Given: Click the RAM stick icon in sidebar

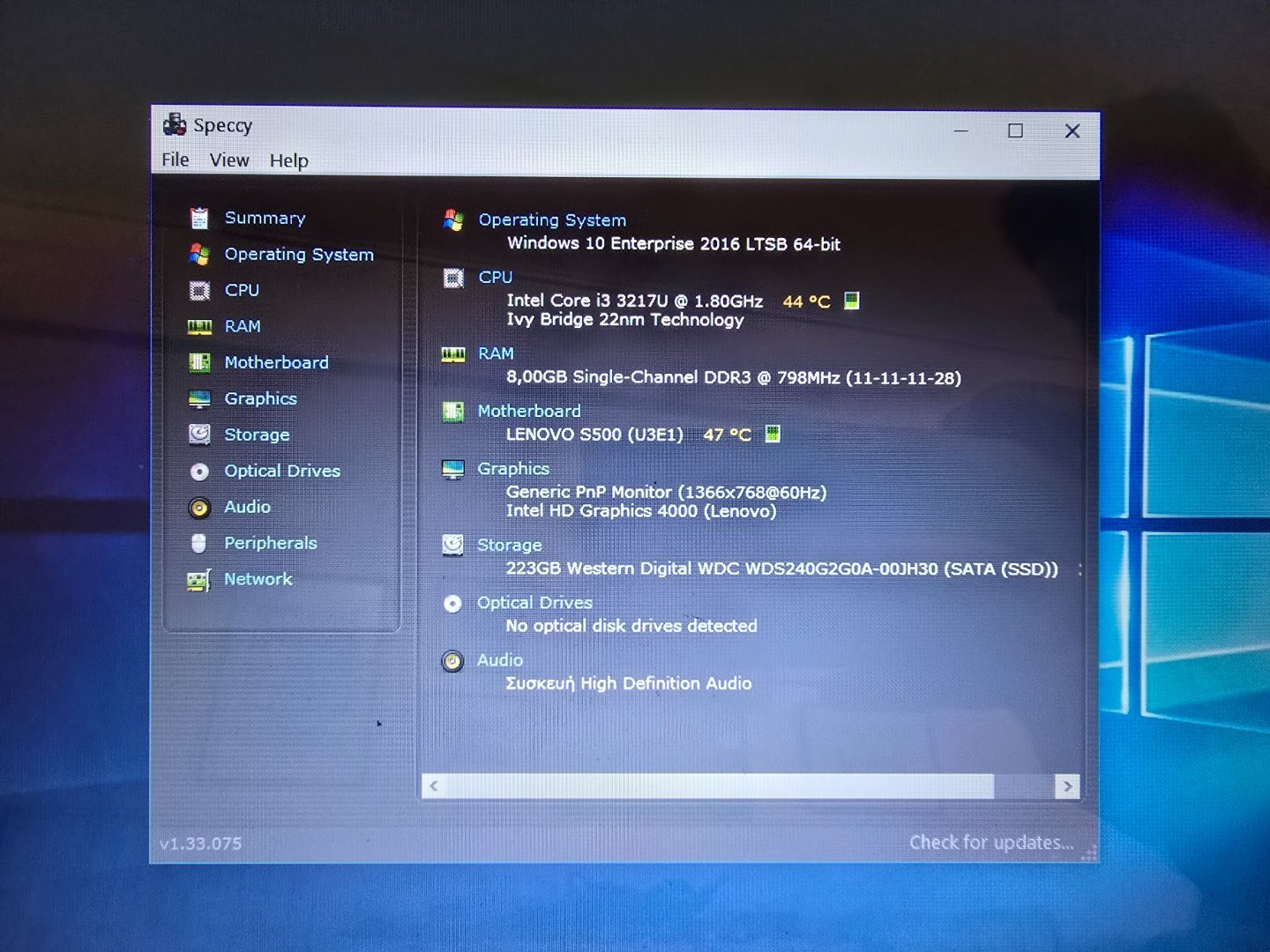Looking at the screenshot, I should pos(199,327).
